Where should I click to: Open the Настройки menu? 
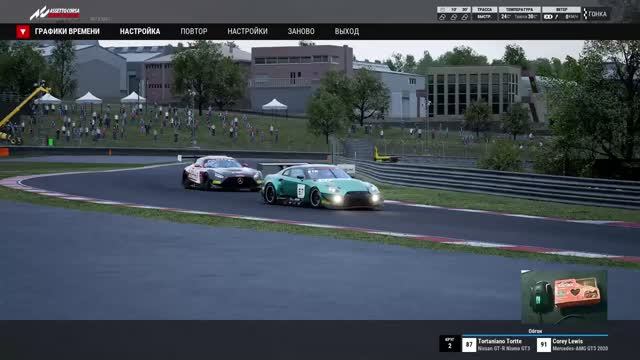pos(247,31)
